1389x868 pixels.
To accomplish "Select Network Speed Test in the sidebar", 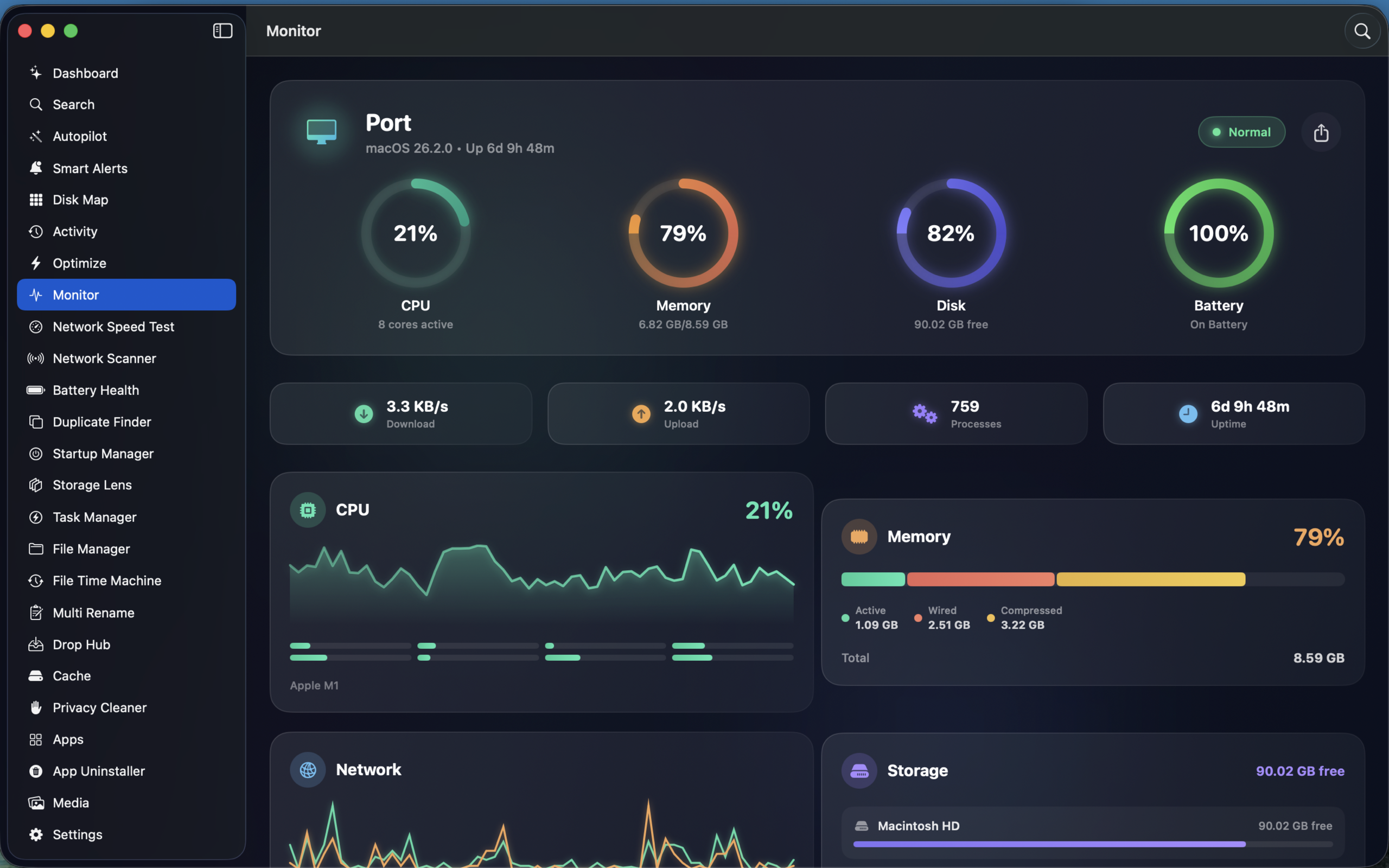I will click(x=126, y=327).
